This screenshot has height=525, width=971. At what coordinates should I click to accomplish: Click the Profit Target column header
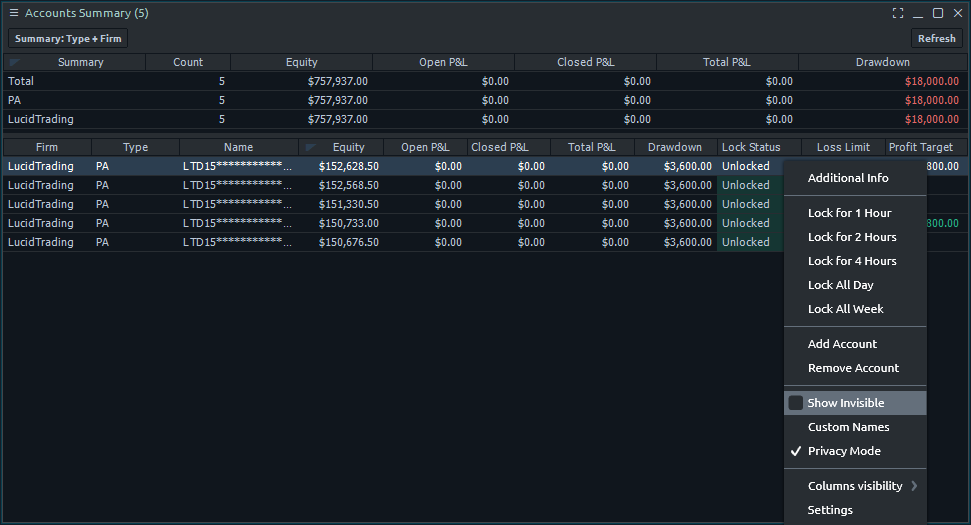coord(926,147)
